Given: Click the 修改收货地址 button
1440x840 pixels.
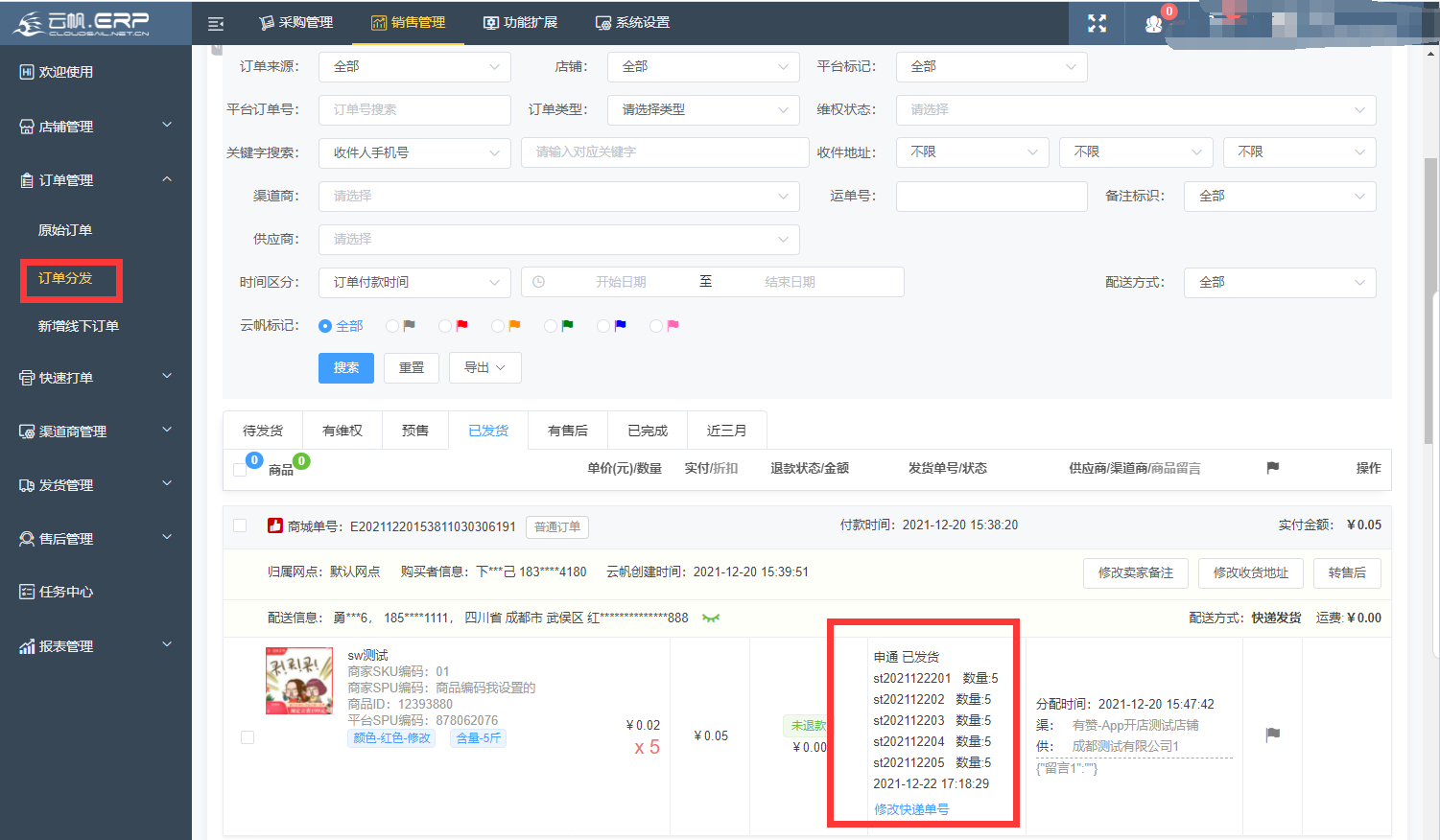Looking at the screenshot, I should (x=1251, y=572).
